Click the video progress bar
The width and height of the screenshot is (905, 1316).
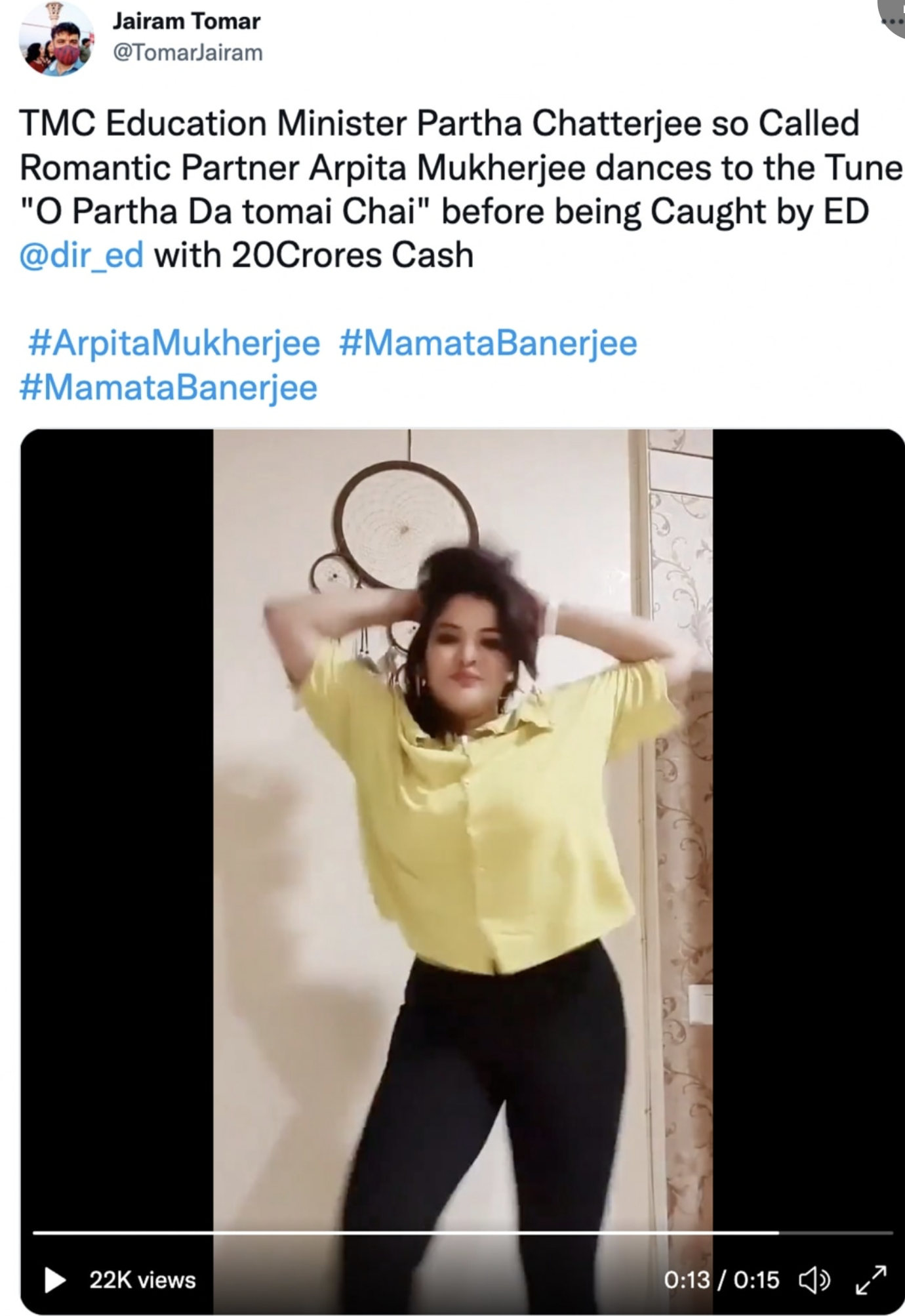(x=463, y=1233)
